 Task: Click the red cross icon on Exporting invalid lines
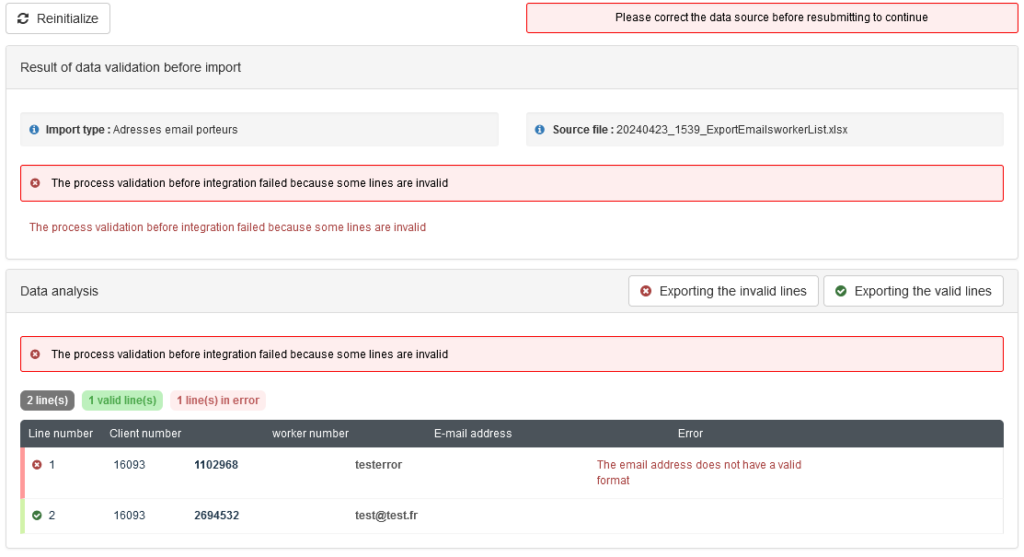coord(645,291)
